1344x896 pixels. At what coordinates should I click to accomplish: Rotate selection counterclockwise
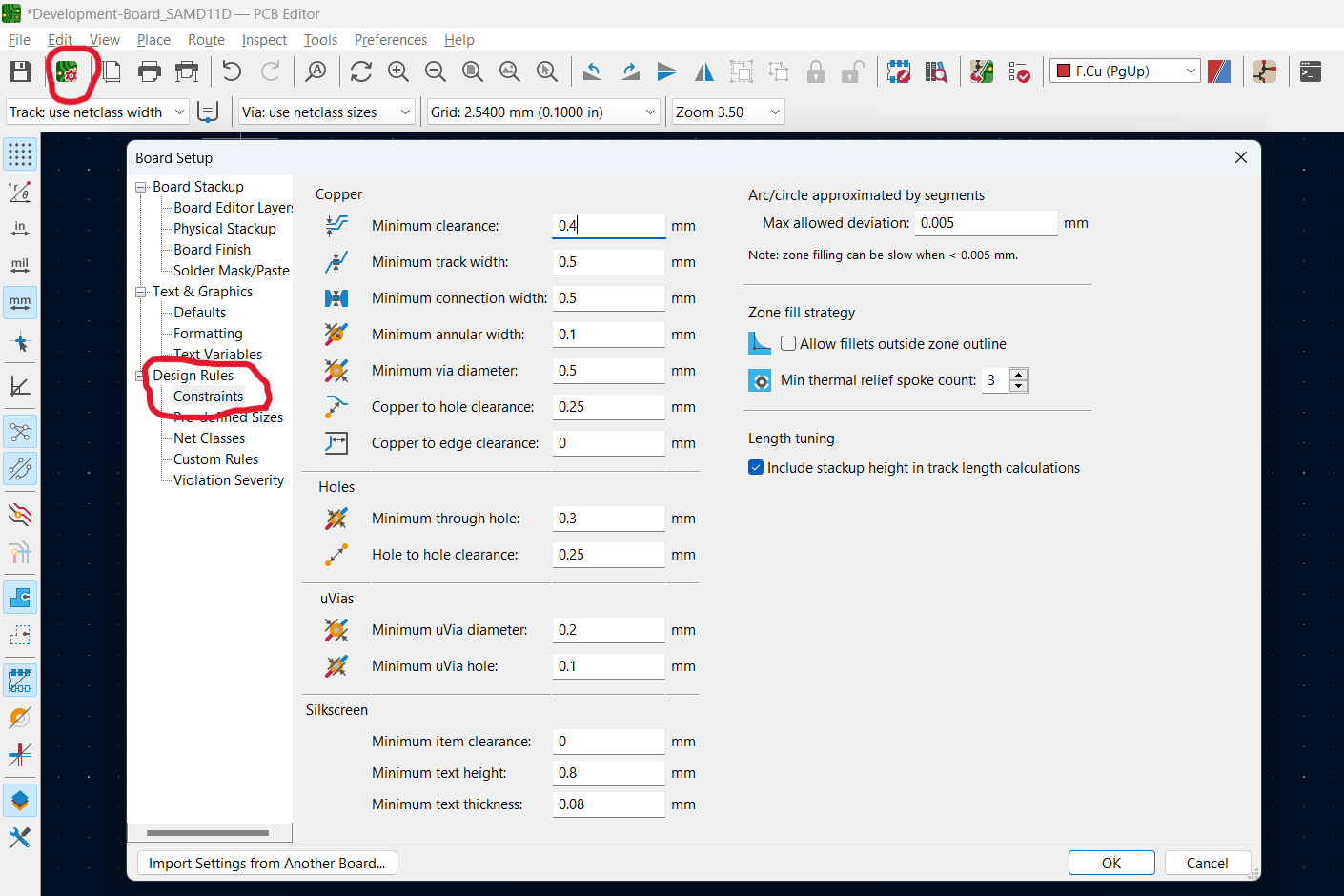[x=593, y=71]
